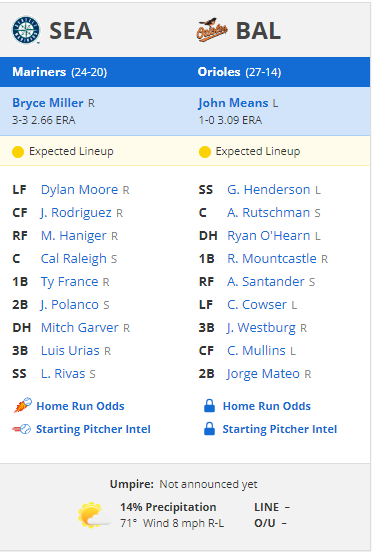Click the Mariners Starting Pitcher Intel baseball icon
The image size is (372, 552).
click(22, 429)
